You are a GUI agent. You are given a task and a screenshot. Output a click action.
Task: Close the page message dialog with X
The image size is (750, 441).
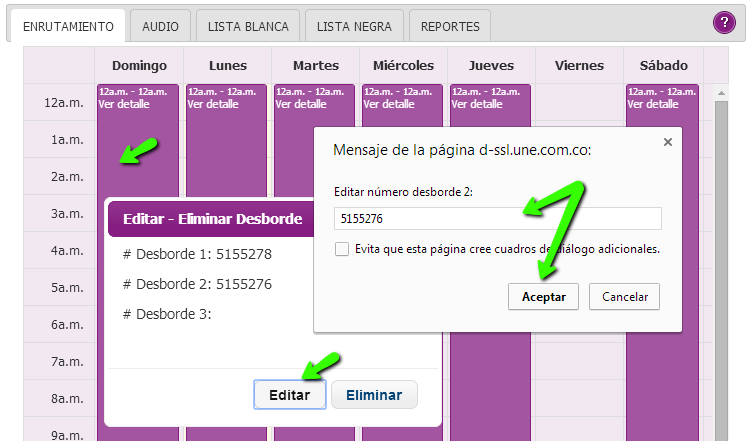click(668, 142)
